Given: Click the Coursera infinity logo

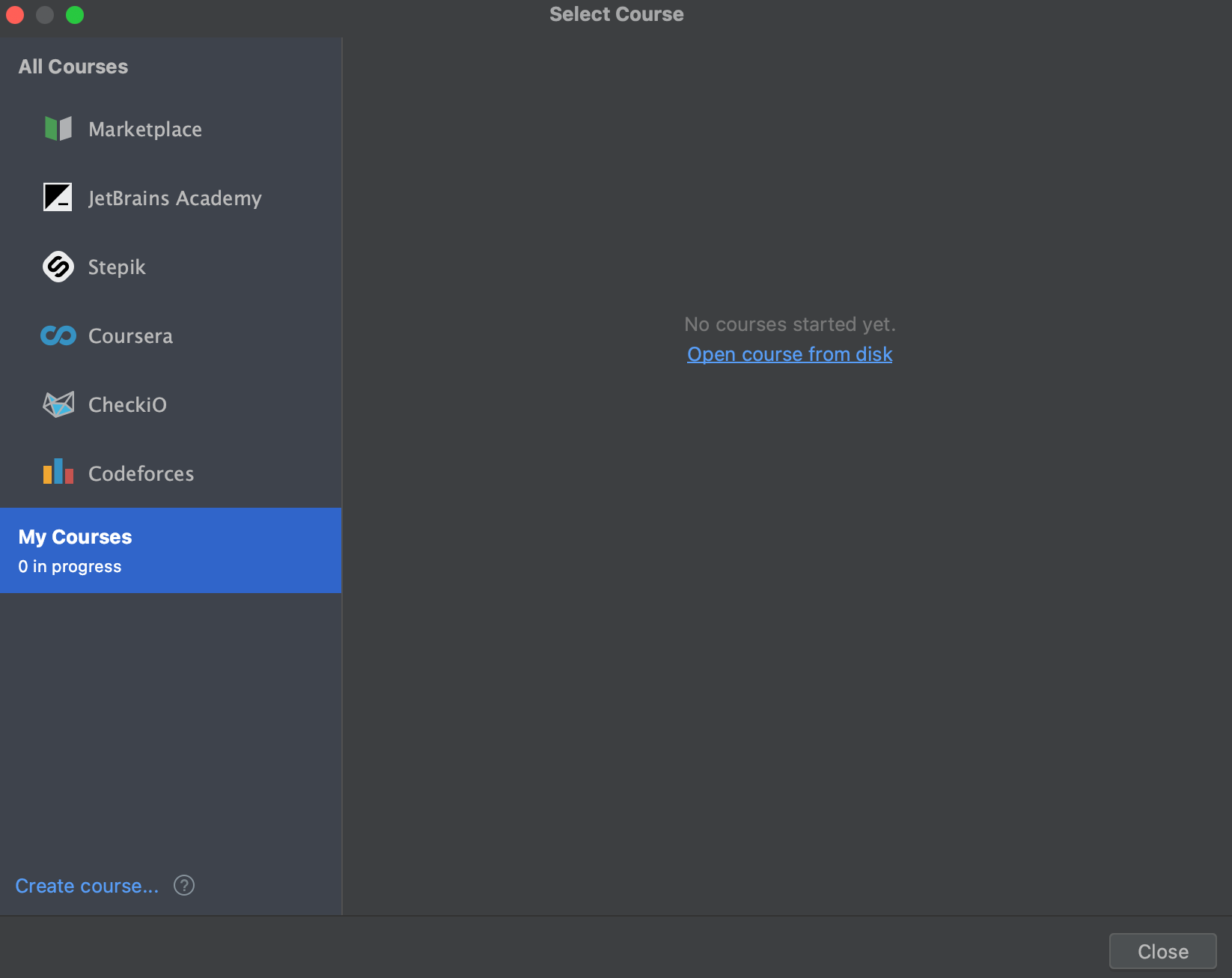Looking at the screenshot, I should click(x=58, y=335).
